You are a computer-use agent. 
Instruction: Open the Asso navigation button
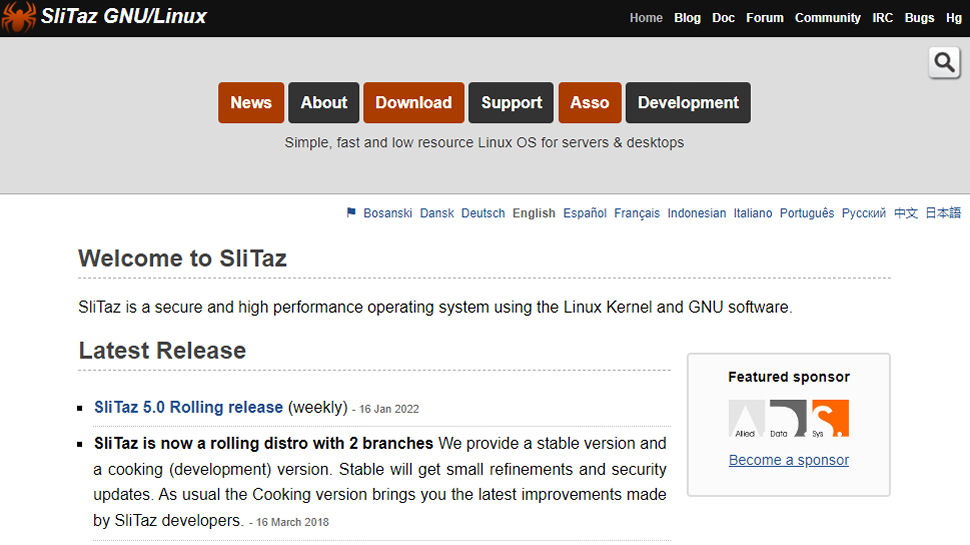click(590, 103)
